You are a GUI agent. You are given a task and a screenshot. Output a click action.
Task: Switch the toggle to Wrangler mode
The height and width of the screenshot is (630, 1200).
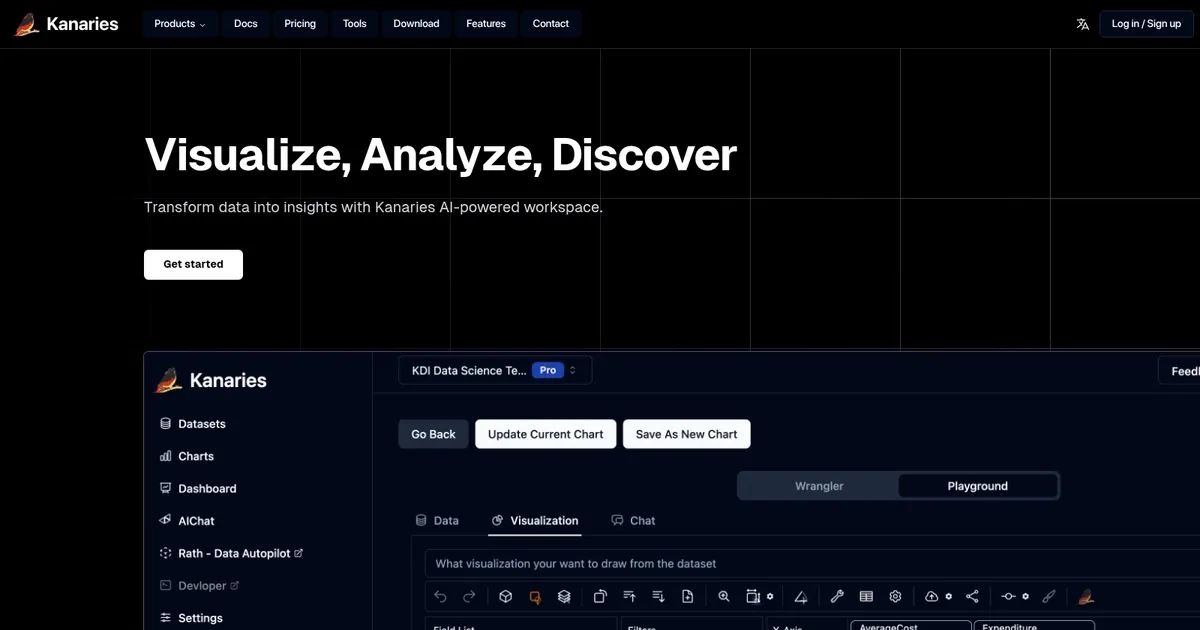click(x=819, y=486)
